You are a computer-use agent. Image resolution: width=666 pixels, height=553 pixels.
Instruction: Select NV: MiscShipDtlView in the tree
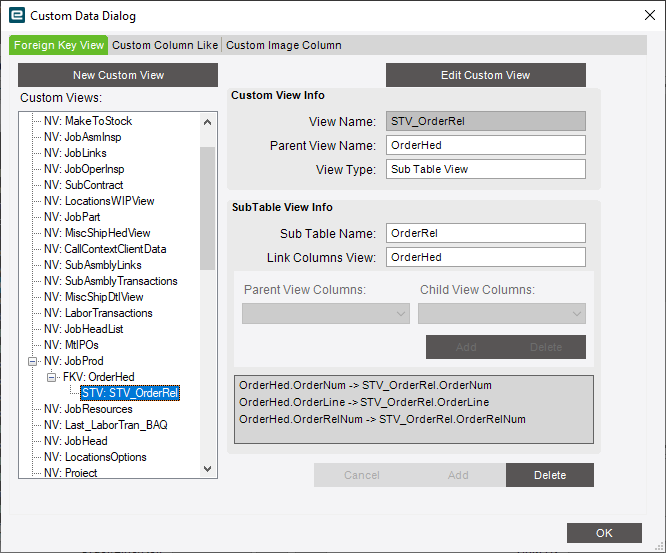(x=93, y=297)
